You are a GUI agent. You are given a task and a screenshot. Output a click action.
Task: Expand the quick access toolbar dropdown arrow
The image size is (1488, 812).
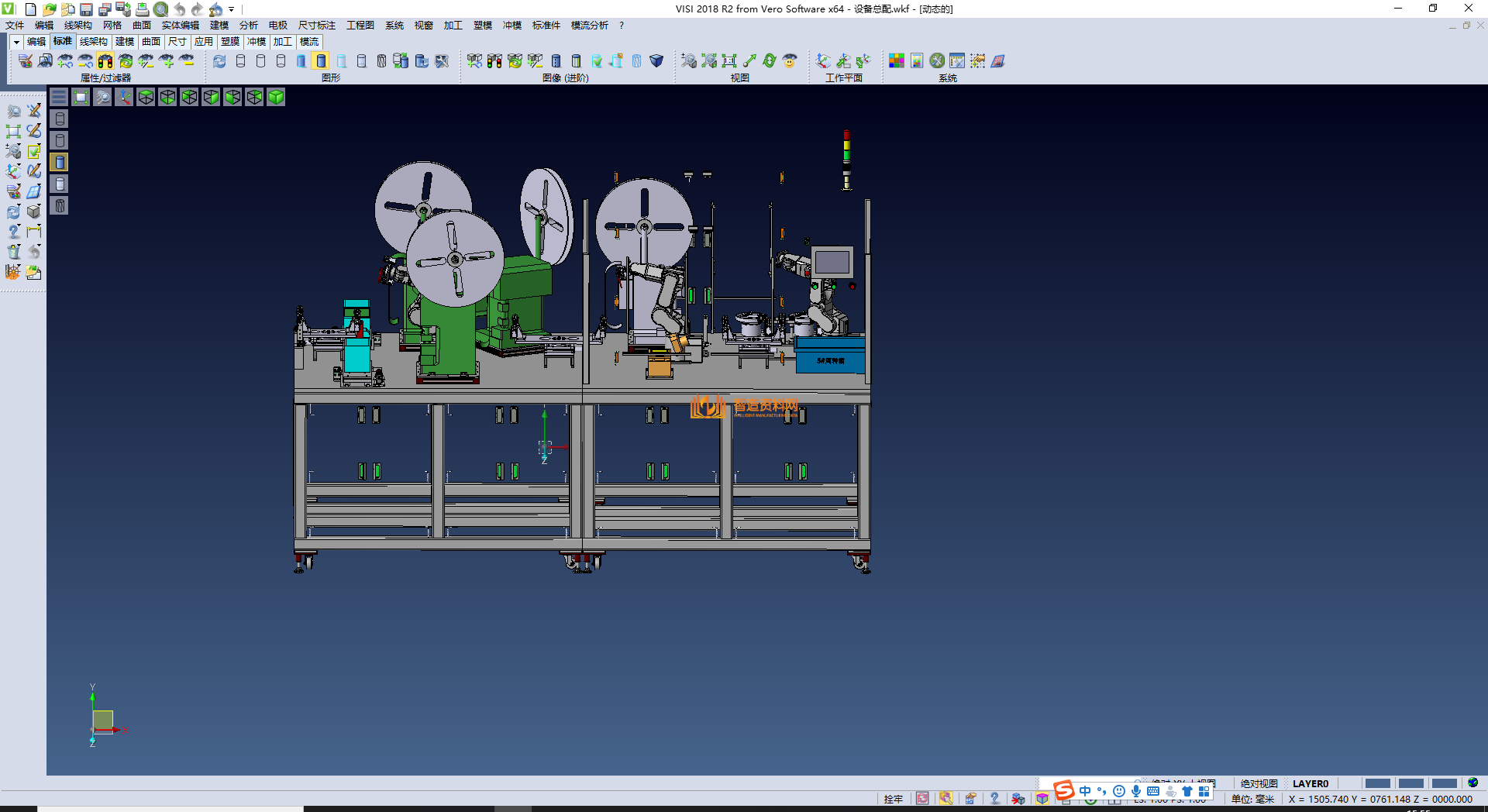click(232, 10)
